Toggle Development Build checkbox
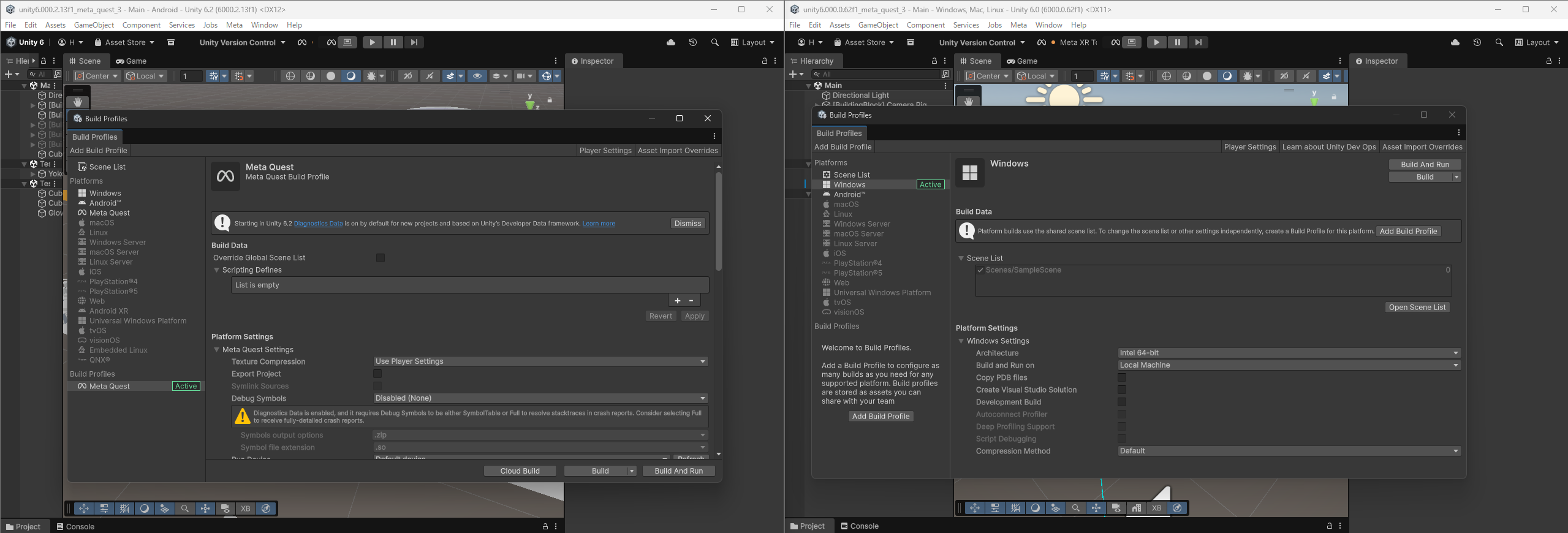1568x533 pixels. [1122, 402]
